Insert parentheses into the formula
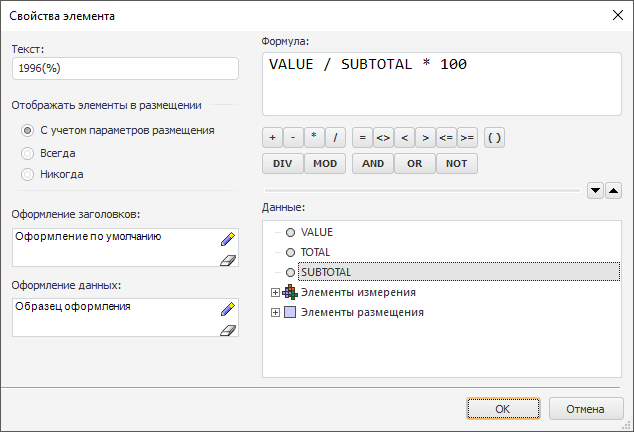The width and height of the screenshot is (634, 432). 495,138
